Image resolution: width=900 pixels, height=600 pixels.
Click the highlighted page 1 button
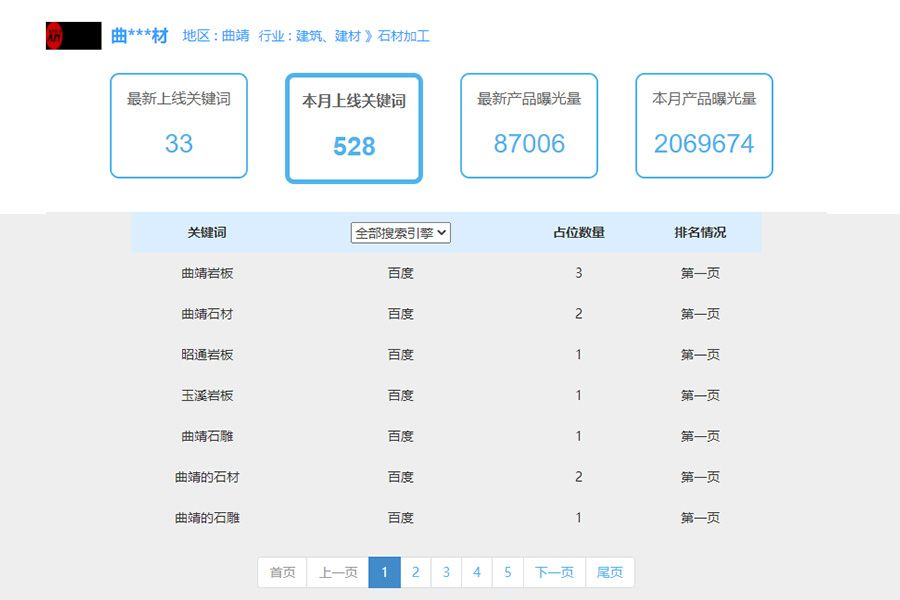tap(385, 572)
